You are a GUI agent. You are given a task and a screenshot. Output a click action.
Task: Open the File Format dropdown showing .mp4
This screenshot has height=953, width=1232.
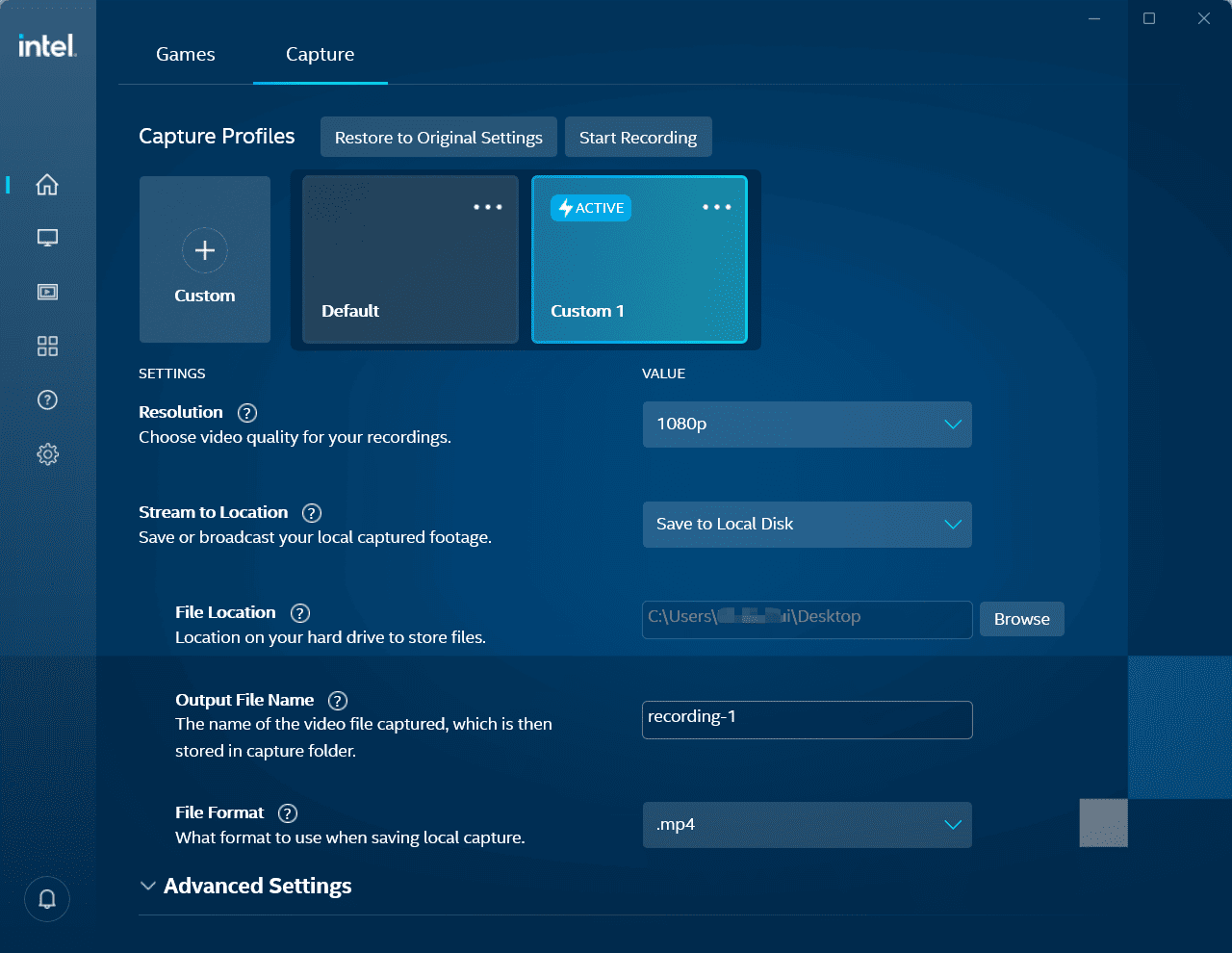click(807, 825)
